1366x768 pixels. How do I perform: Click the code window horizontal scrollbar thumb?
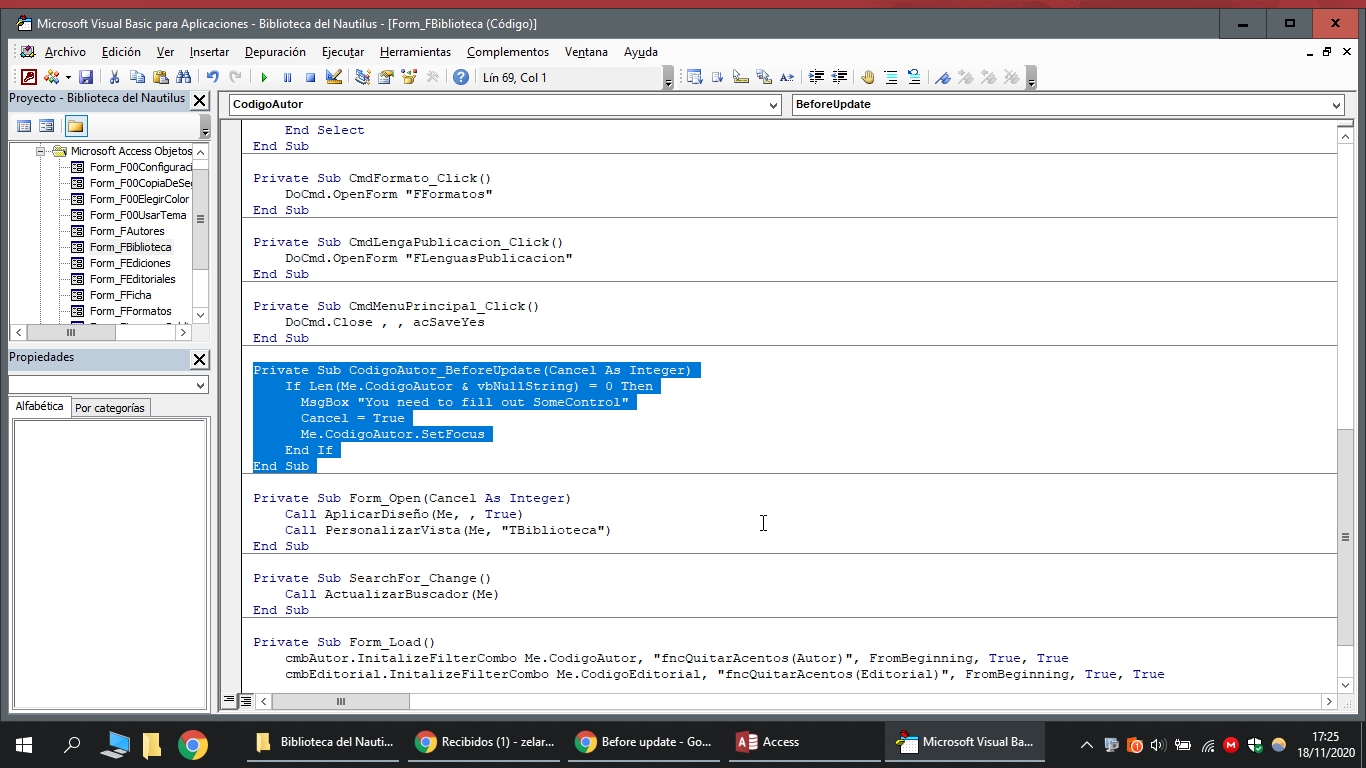(341, 701)
